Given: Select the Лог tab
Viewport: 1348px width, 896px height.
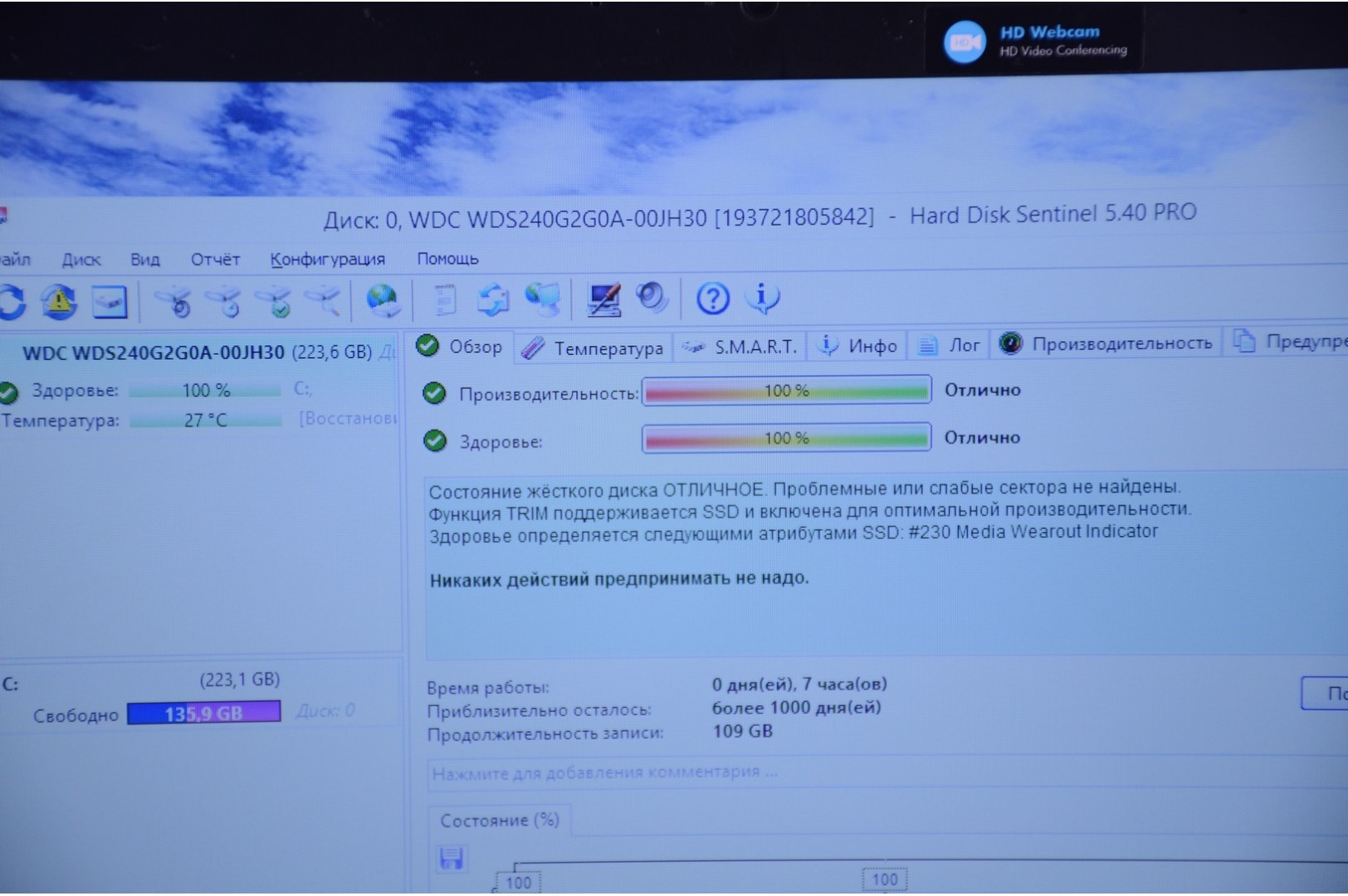Looking at the screenshot, I should (x=950, y=345).
